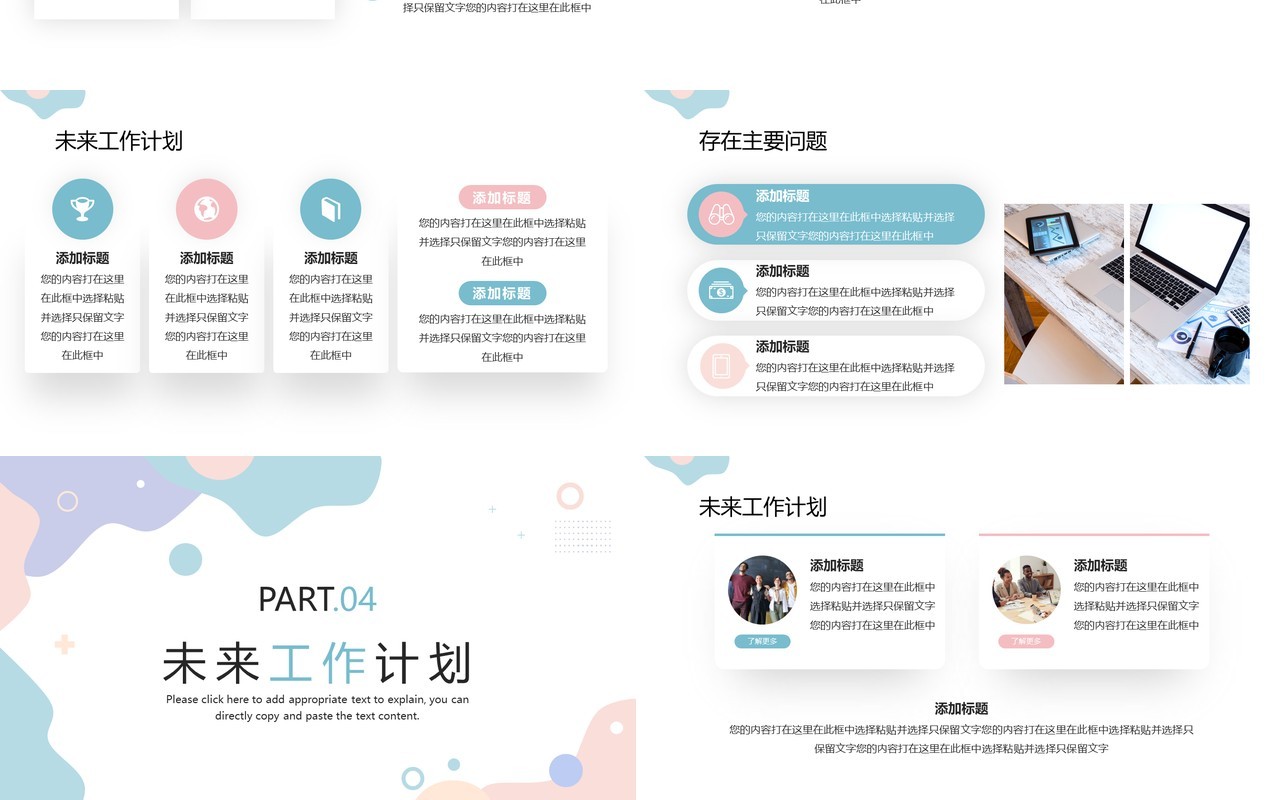Screen dimensions: 1280x800
Task: Click the body text under the blue 添加标题 pill
Action: click(x=502, y=338)
